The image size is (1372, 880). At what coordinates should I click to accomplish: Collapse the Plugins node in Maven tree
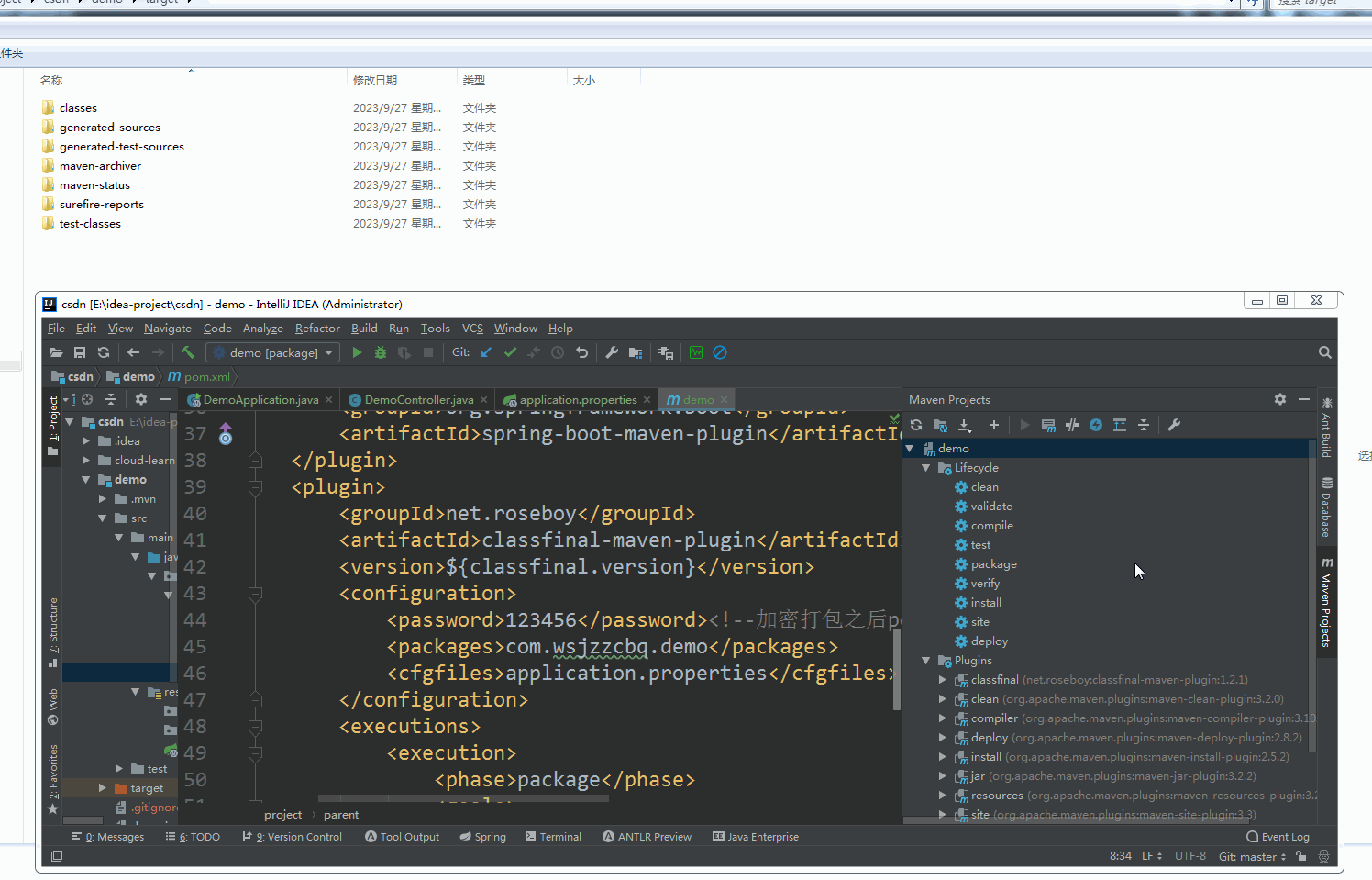click(x=926, y=661)
